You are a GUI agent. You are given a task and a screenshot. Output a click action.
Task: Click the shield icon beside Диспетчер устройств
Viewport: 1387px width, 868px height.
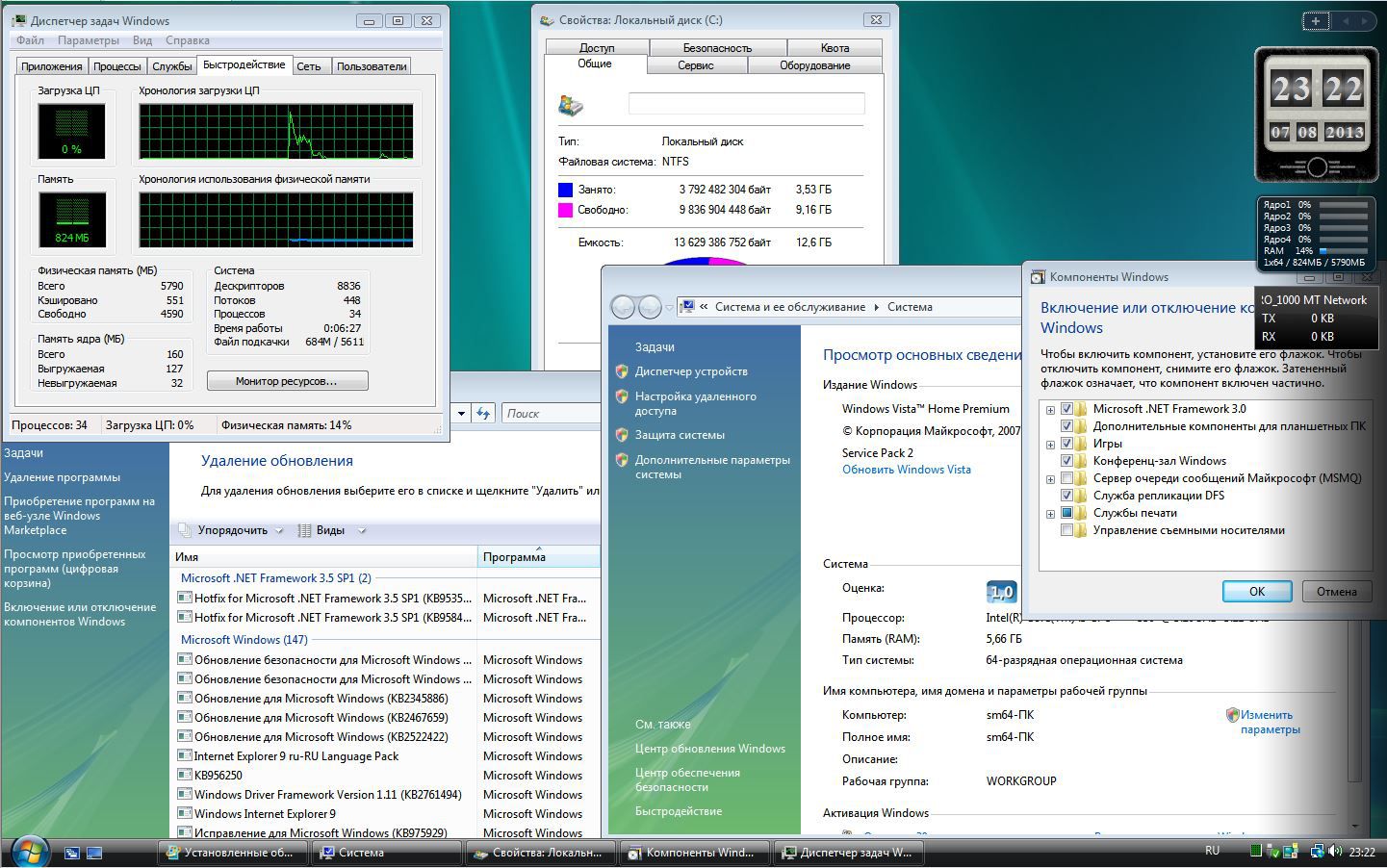coord(622,370)
